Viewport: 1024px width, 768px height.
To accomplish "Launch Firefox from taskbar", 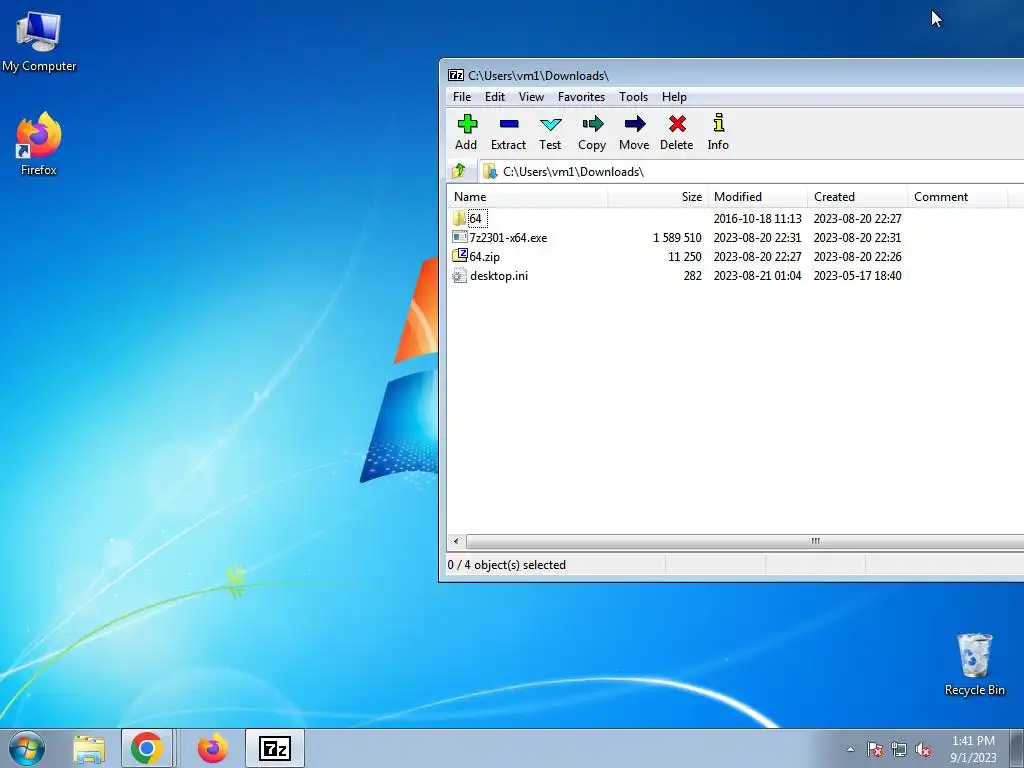I will coord(213,748).
